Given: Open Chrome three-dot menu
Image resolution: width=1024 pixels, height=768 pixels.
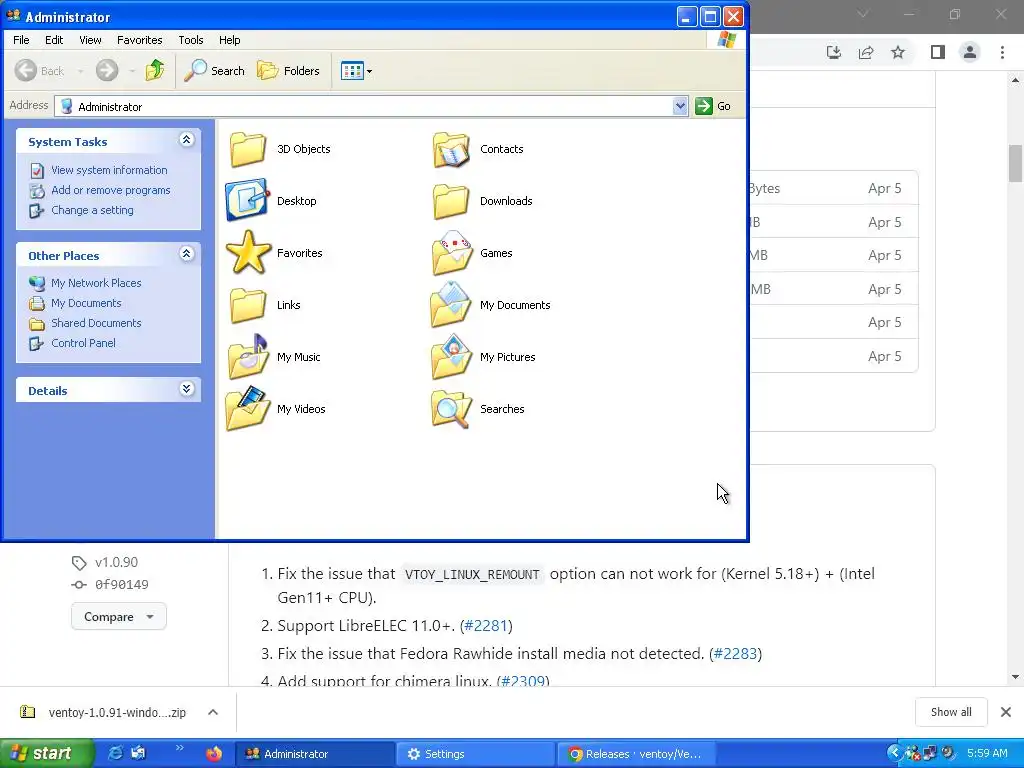Looking at the screenshot, I should pos(1002,52).
